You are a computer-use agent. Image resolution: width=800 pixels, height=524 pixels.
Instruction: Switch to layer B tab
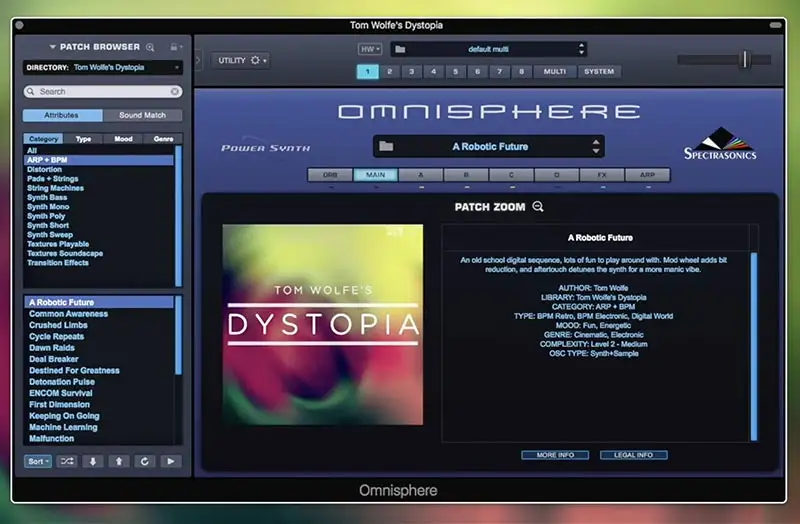pyautogui.click(x=466, y=175)
